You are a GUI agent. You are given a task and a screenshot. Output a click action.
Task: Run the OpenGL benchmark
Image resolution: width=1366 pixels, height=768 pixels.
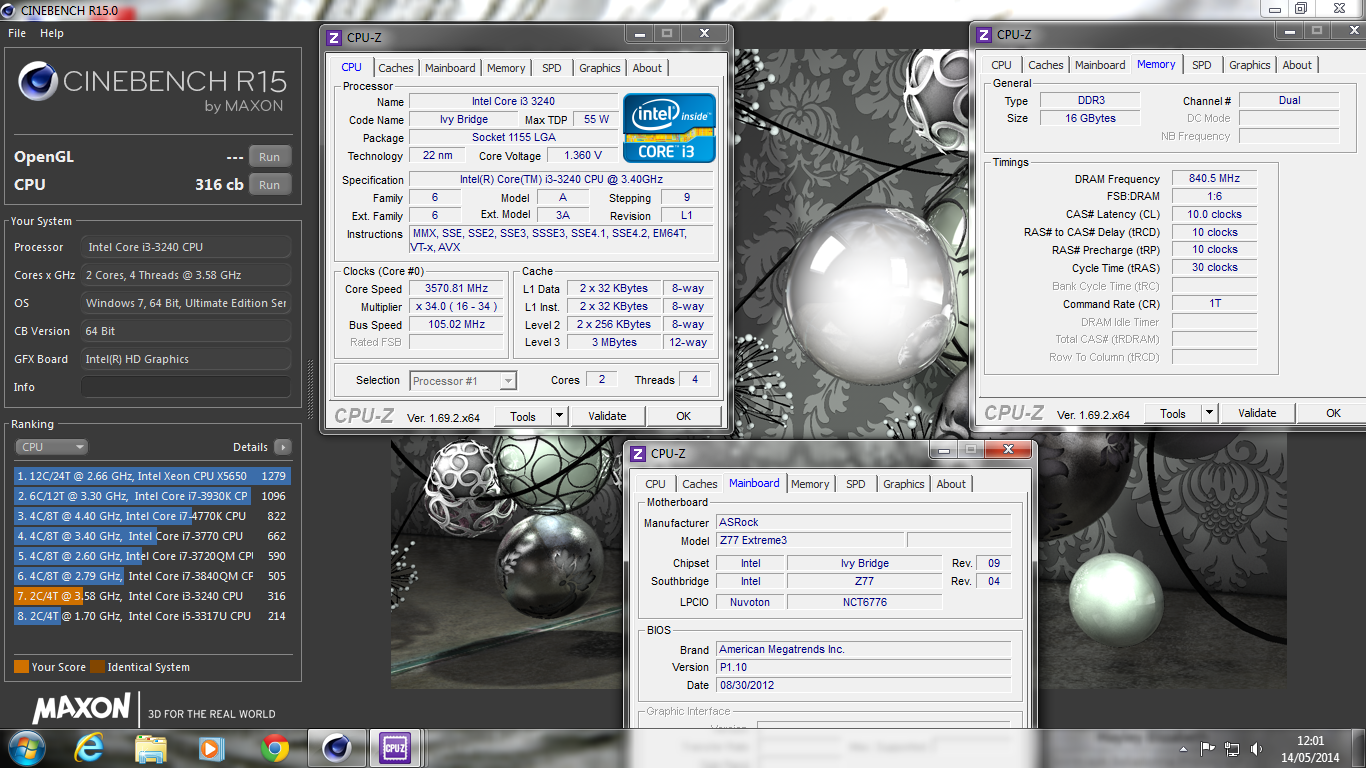270,157
